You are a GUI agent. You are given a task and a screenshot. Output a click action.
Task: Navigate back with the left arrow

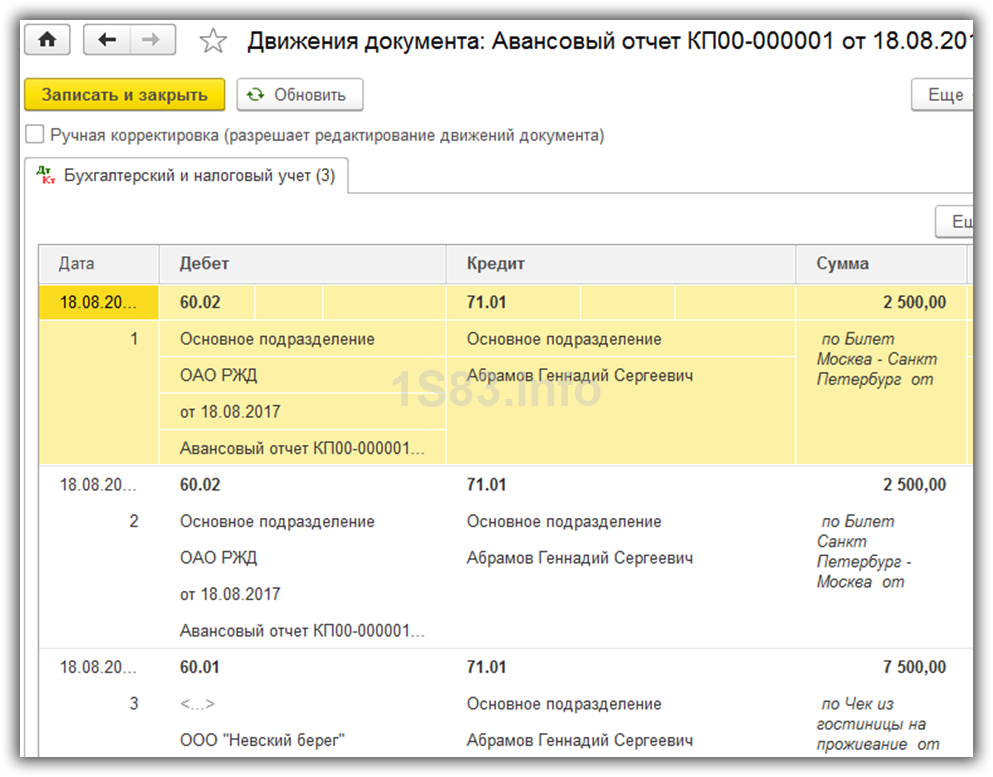pos(107,40)
